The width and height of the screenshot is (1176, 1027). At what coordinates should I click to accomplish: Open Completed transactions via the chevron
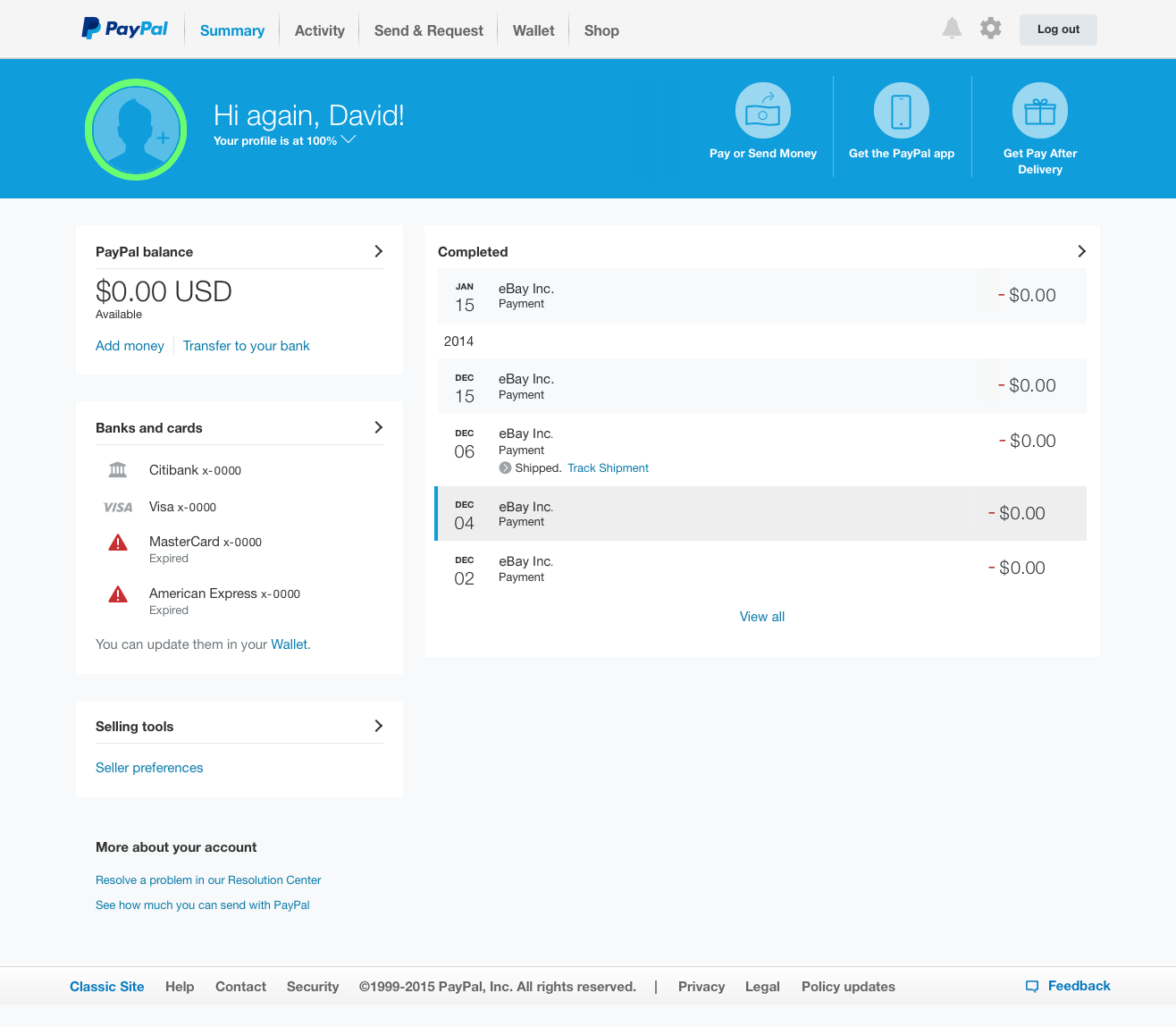(x=1081, y=251)
